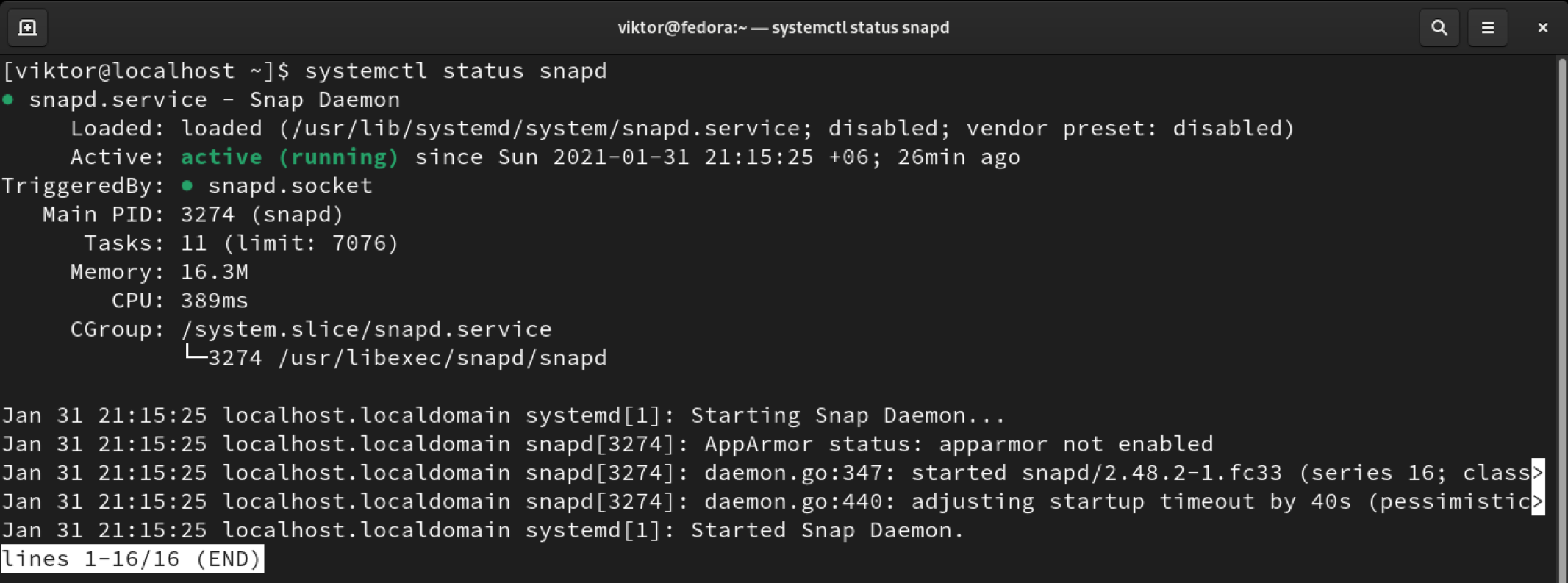Click the green dot before snapd.socket

tap(187, 186)
